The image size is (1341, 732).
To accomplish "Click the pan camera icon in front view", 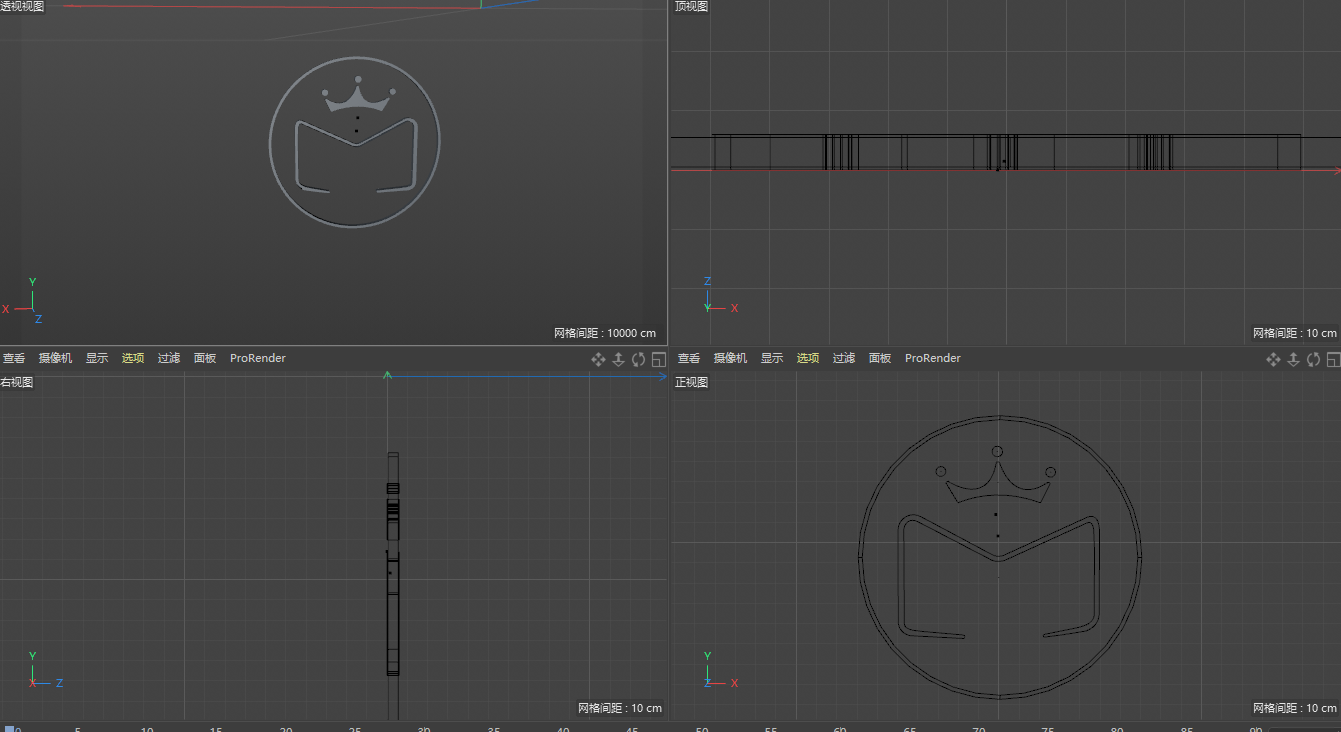I will (x=1273, y=359).
